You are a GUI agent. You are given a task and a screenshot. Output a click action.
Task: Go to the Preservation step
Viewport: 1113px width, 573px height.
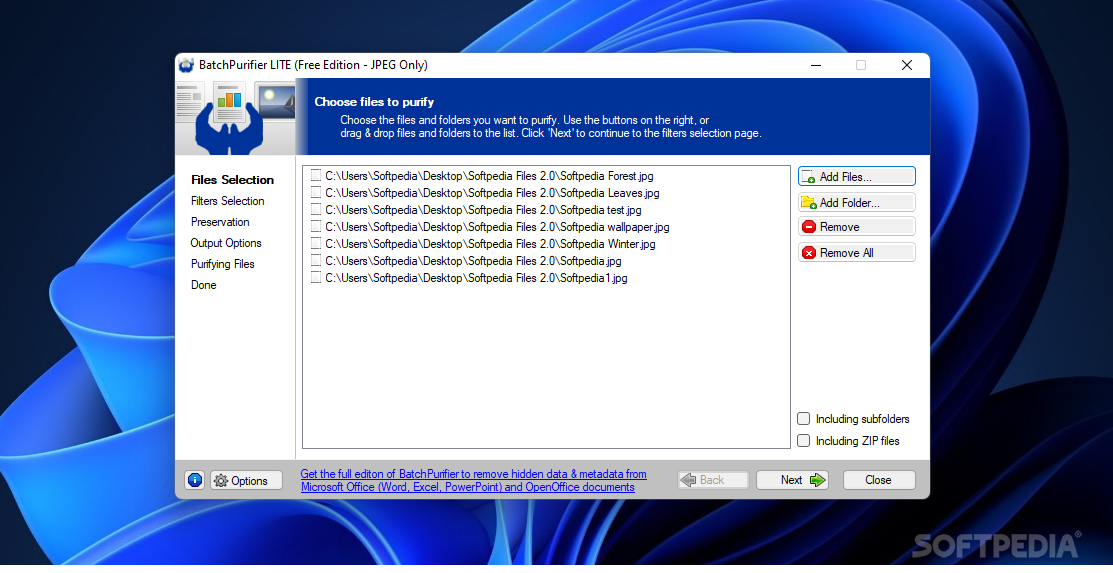point(220,222)
